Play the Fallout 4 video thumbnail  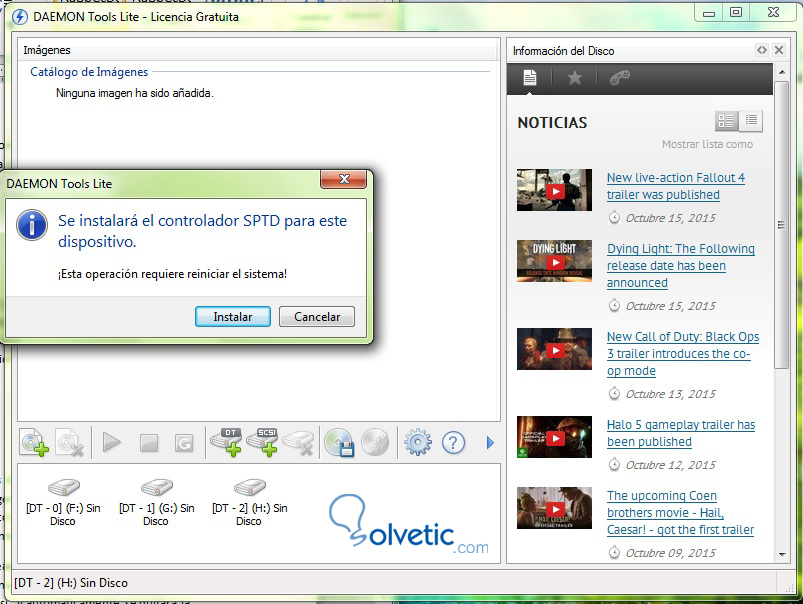click(x=555, y=191)
